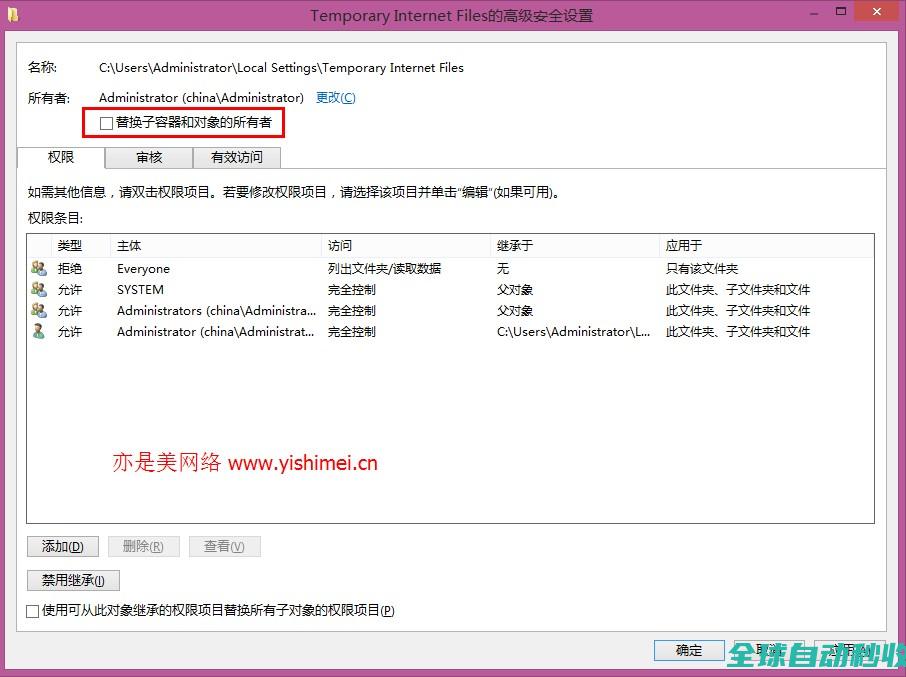Click the folder icon in the title bar
Screen dimensions: 906x677
click(13, 15)
